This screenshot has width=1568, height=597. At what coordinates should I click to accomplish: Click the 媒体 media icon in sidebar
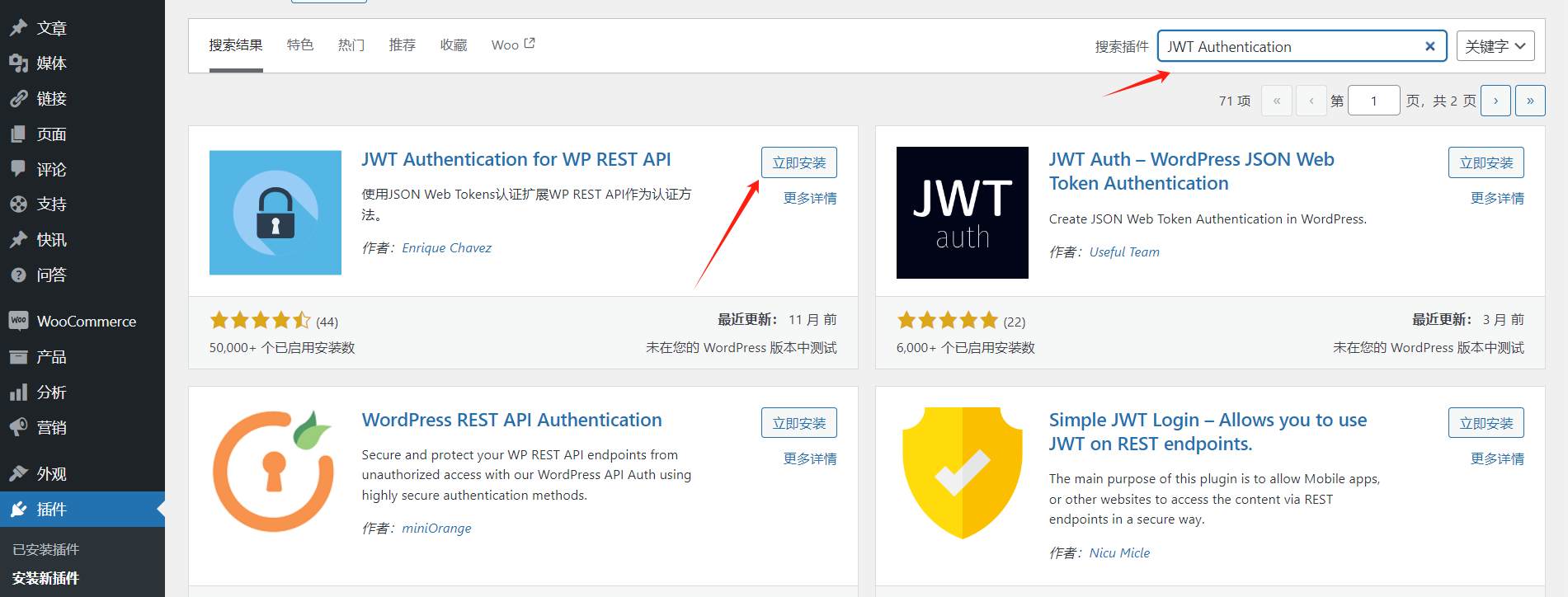point(18,63)
